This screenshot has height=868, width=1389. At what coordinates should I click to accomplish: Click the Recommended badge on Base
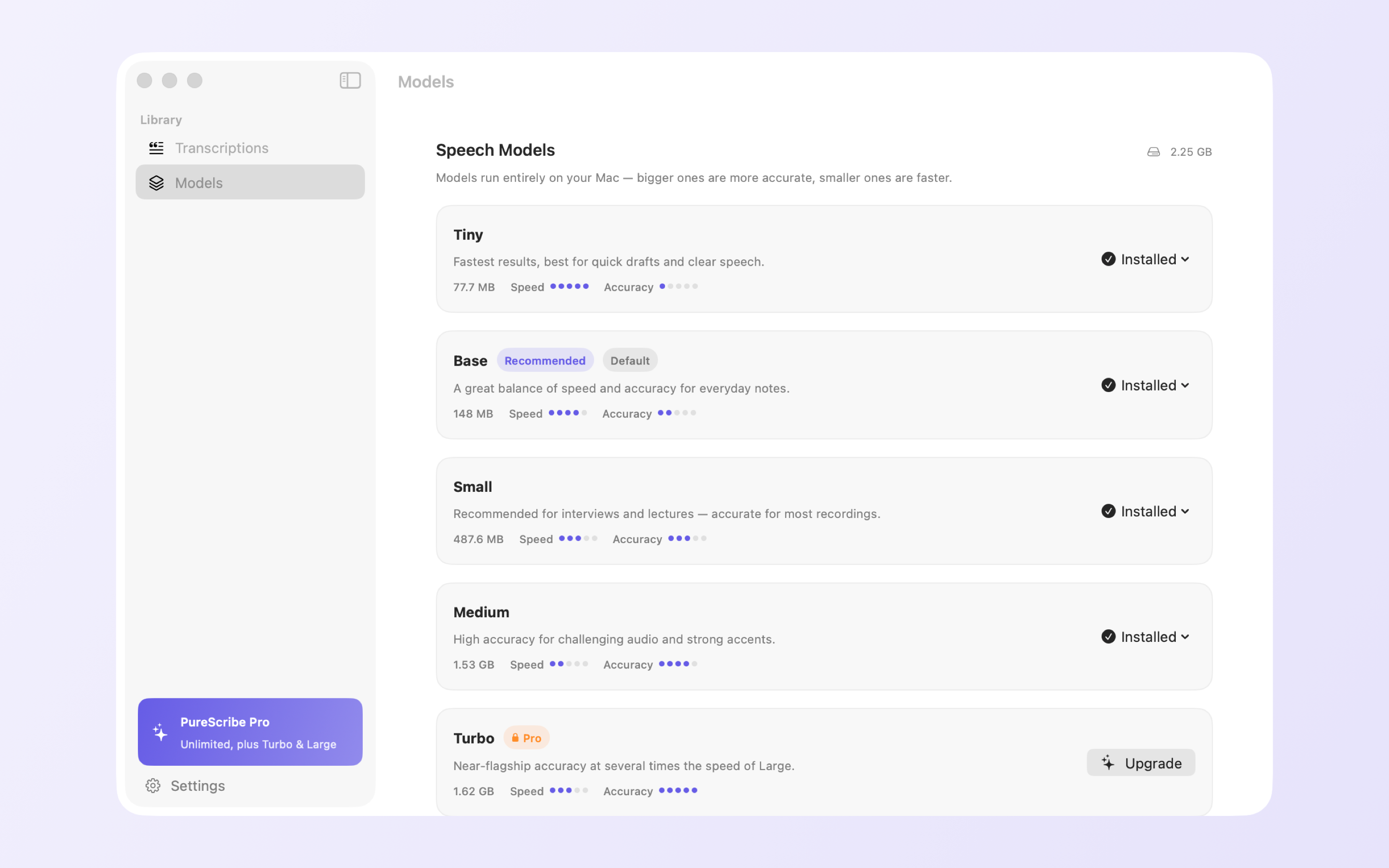pos(545,361)
